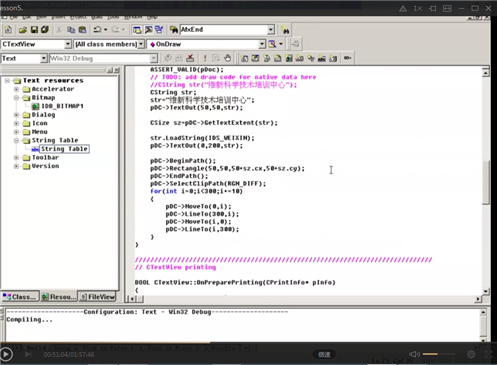
Task: Expand the Toolbar folder node
Action: click(16, 157)
